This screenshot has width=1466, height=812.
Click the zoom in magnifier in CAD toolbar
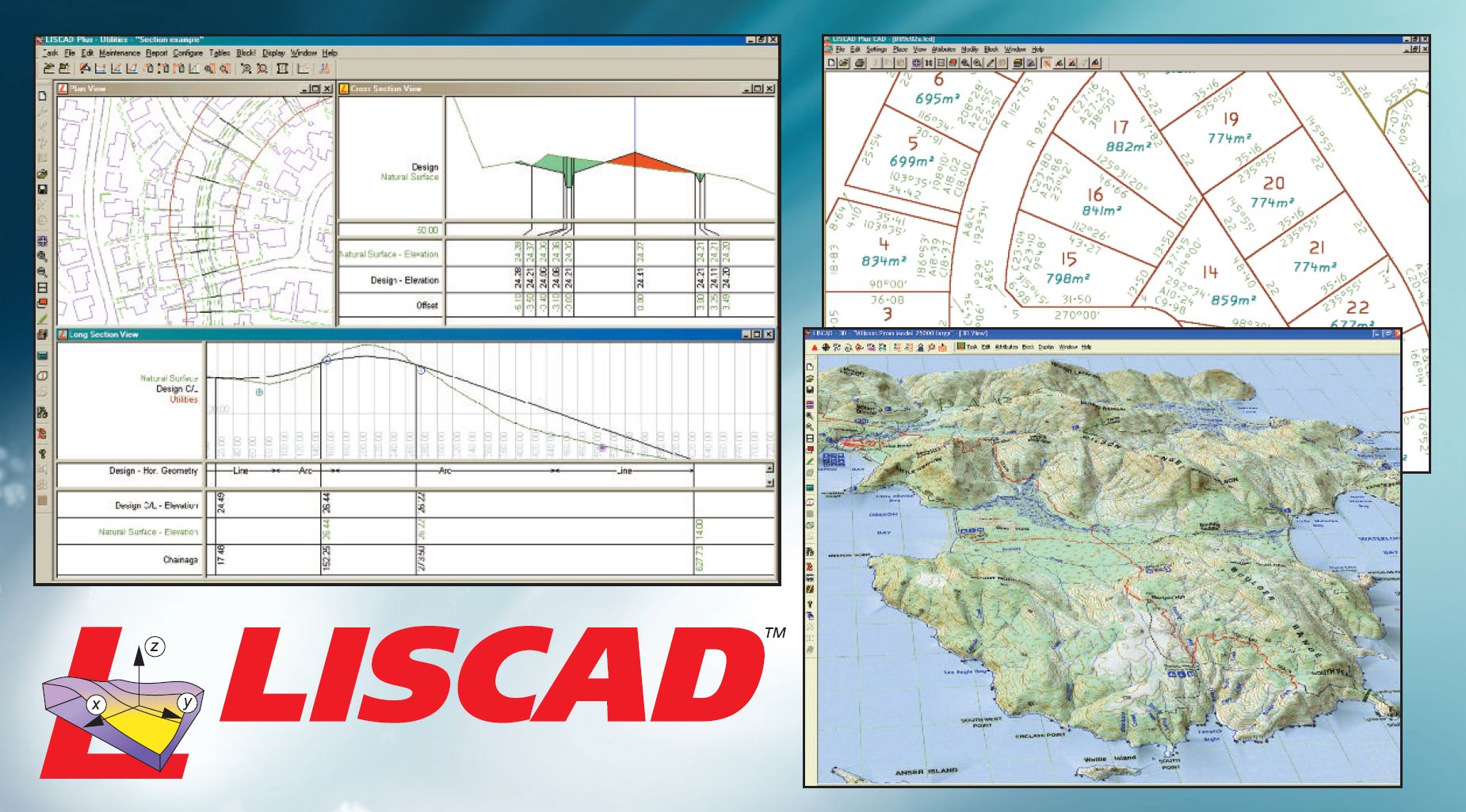click(x=966, y=63)
